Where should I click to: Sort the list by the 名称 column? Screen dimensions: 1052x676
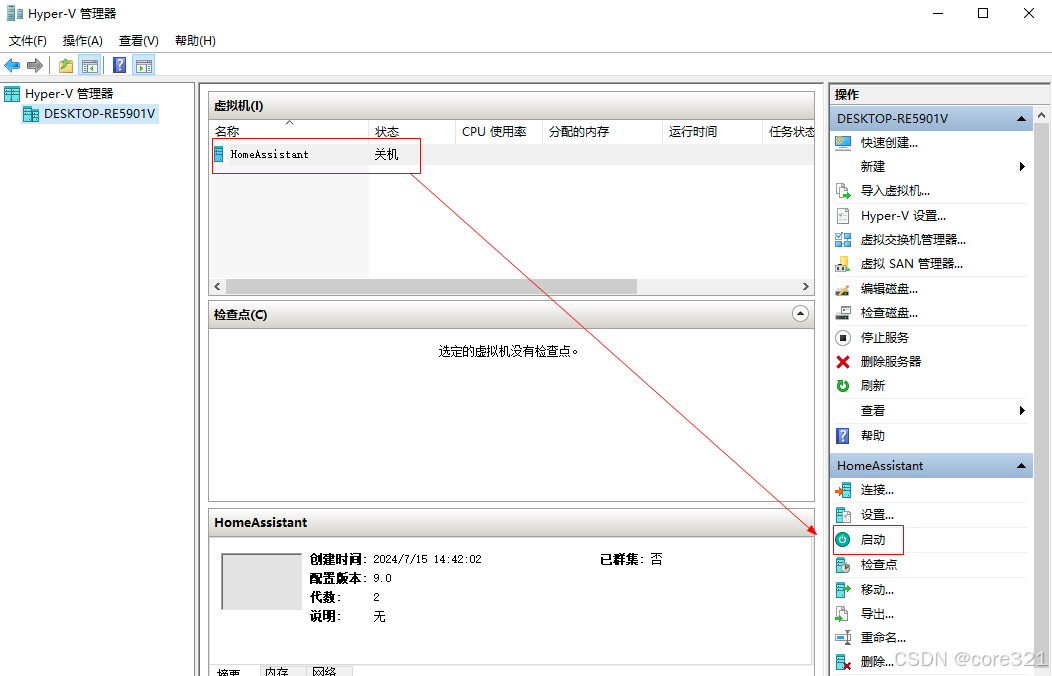(289, 131)
